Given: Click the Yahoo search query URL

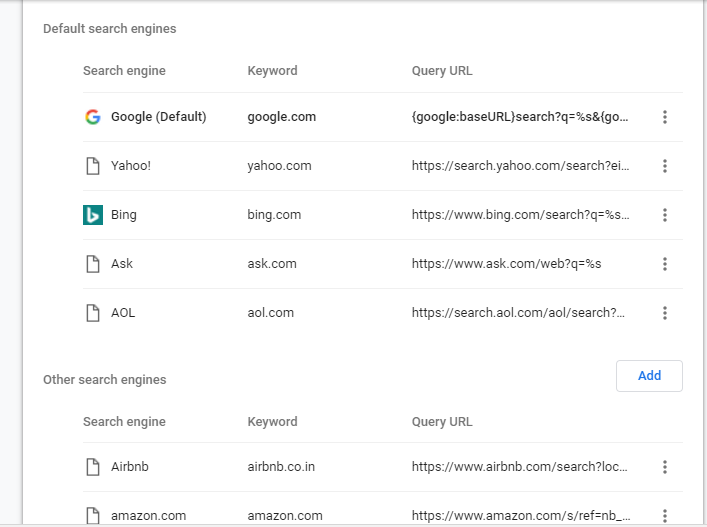Looking at the screenshot, I should (520, 166).
